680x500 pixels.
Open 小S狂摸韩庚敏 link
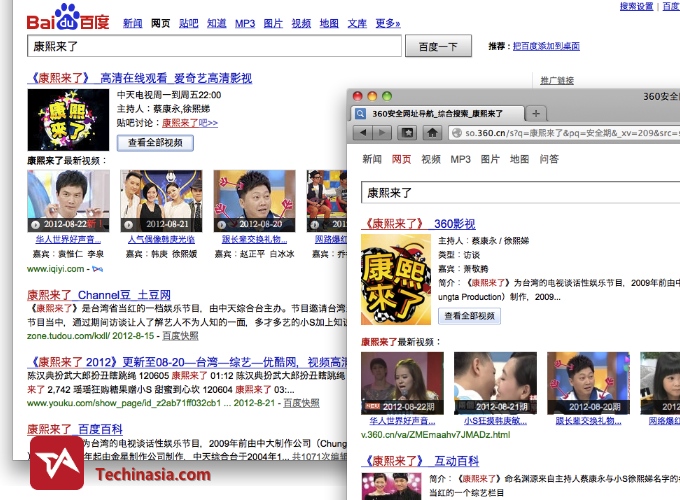[x=495, y=421]
